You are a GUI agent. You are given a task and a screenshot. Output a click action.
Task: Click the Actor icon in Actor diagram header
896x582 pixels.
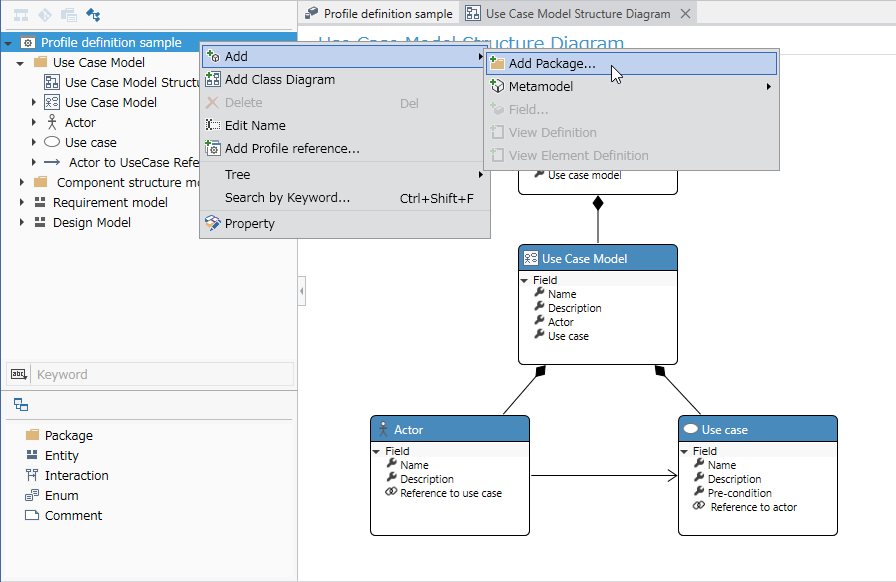(x=383, y=429)
